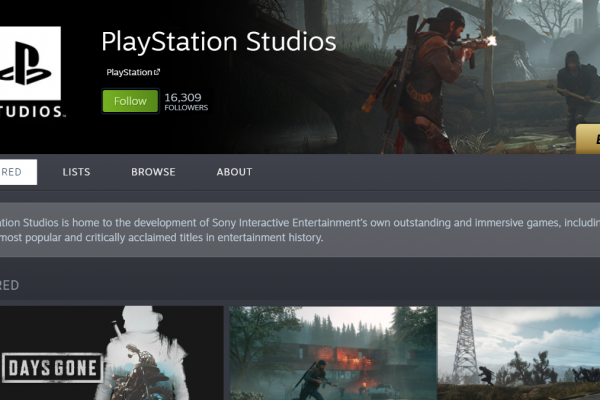Click the PlayStation Studios logo avatar

[x=31, y=72]
